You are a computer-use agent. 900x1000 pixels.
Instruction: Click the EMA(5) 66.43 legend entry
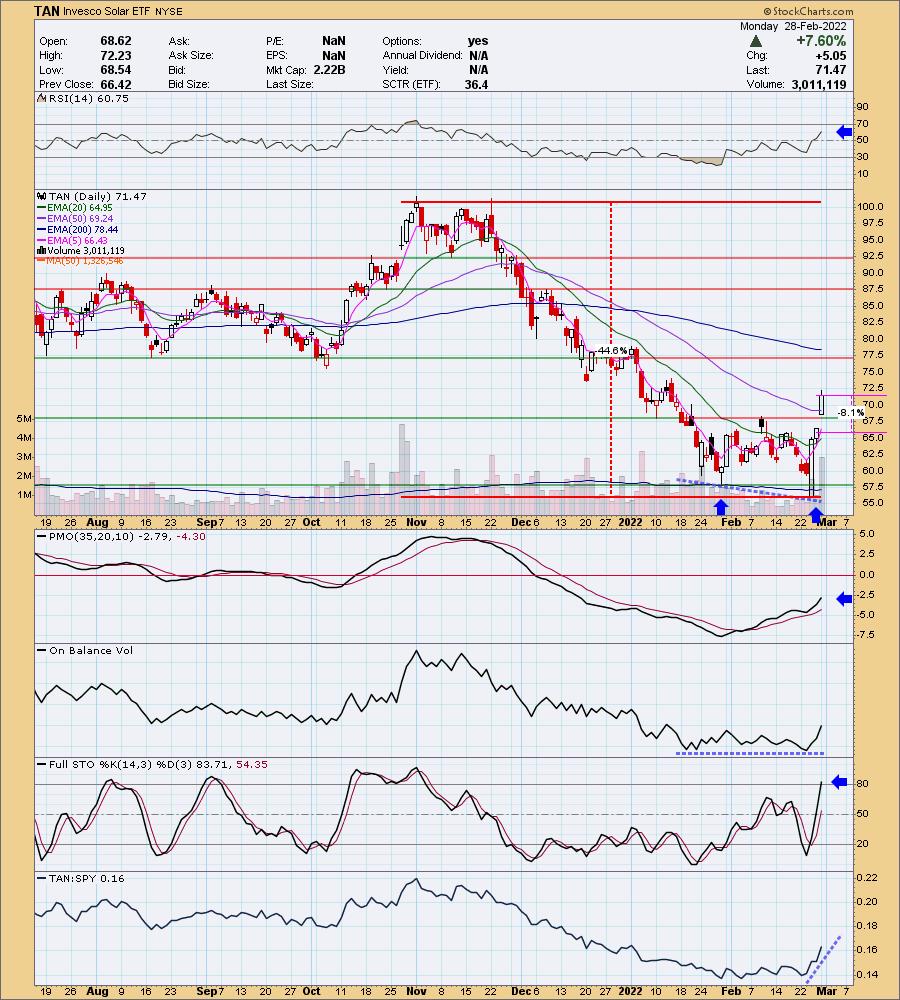pos(73,240)
